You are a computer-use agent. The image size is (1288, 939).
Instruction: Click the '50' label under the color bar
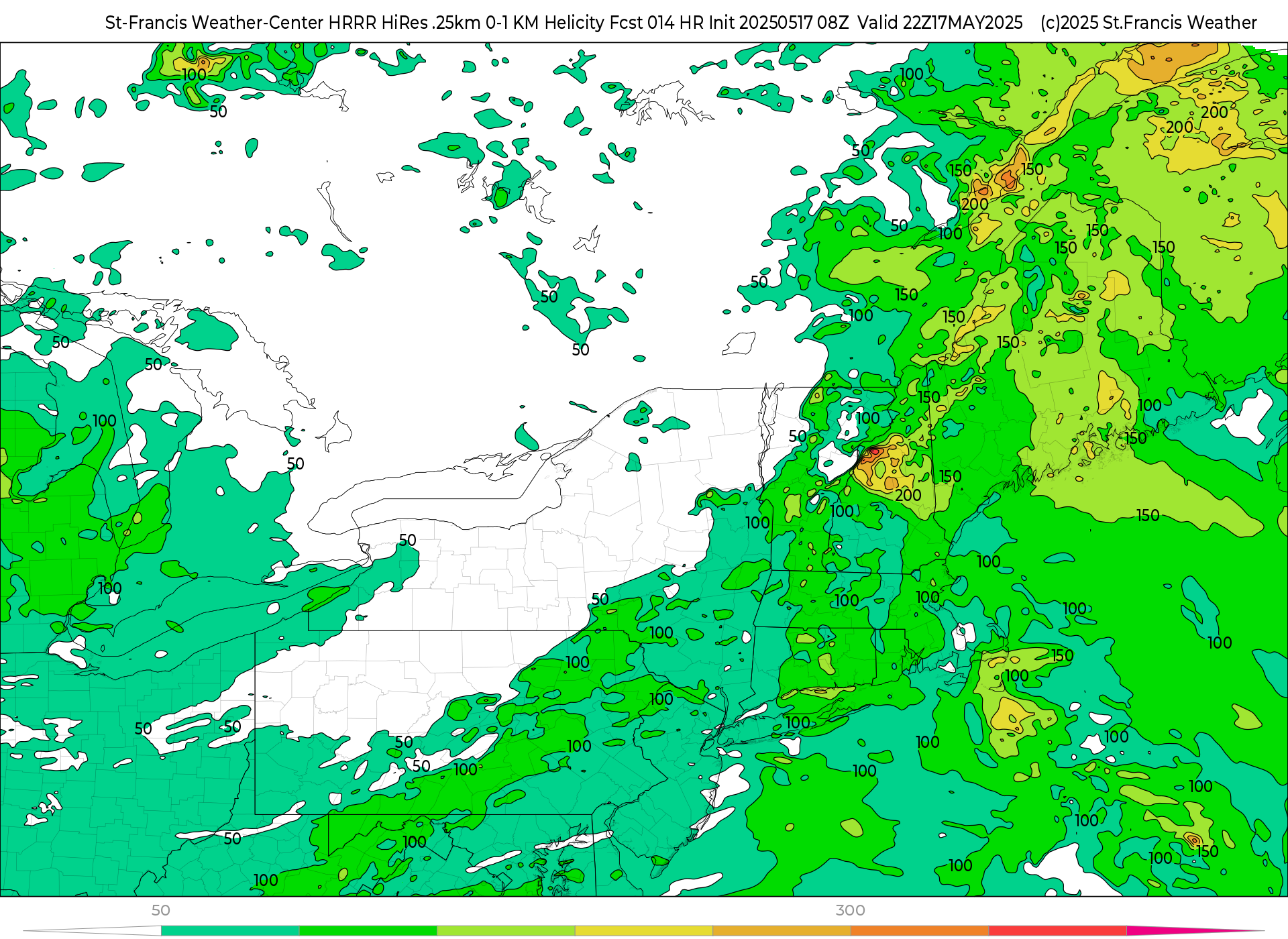coord(161,910)
